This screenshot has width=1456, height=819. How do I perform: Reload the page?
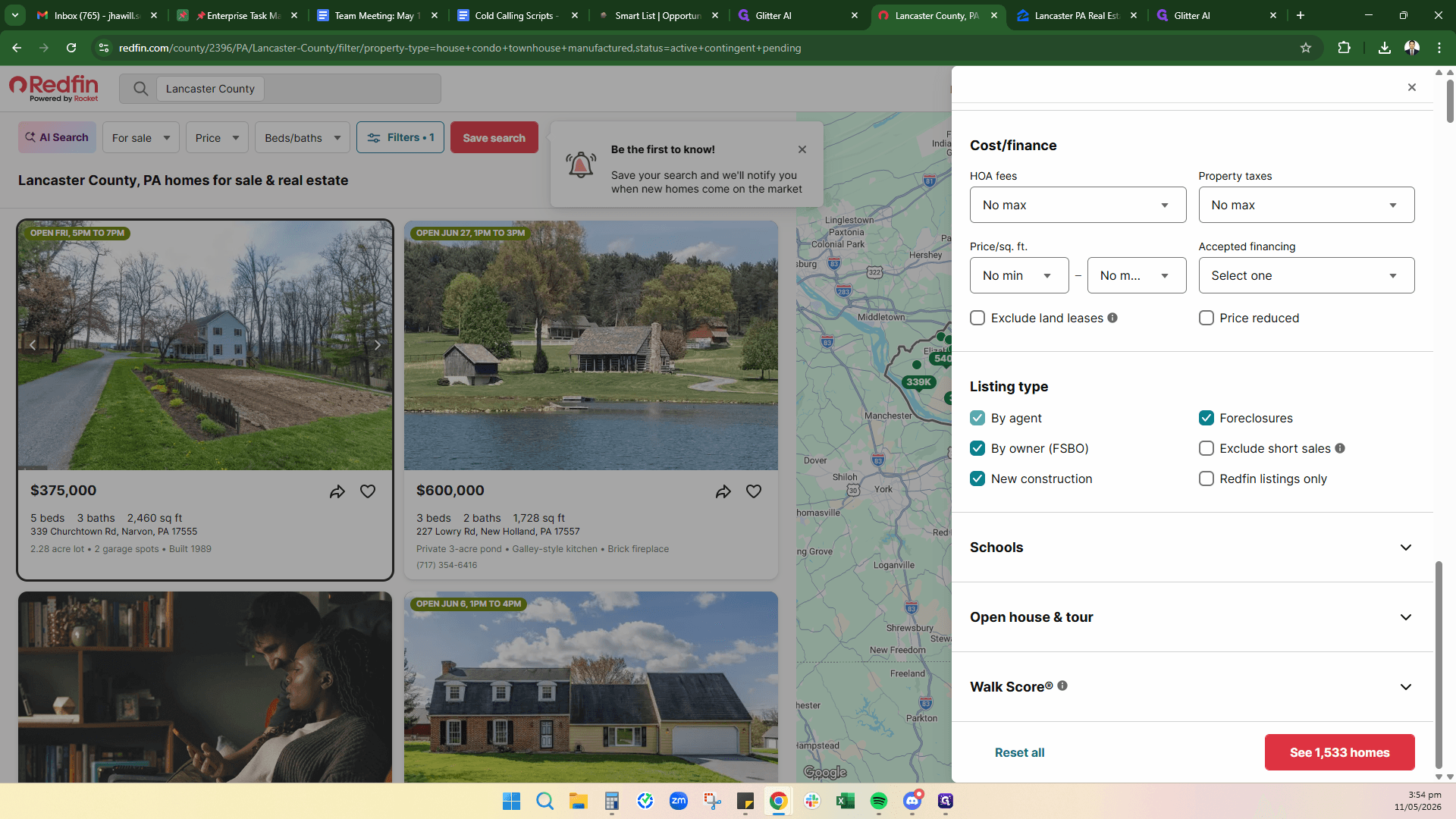click(x=71, y=48)
